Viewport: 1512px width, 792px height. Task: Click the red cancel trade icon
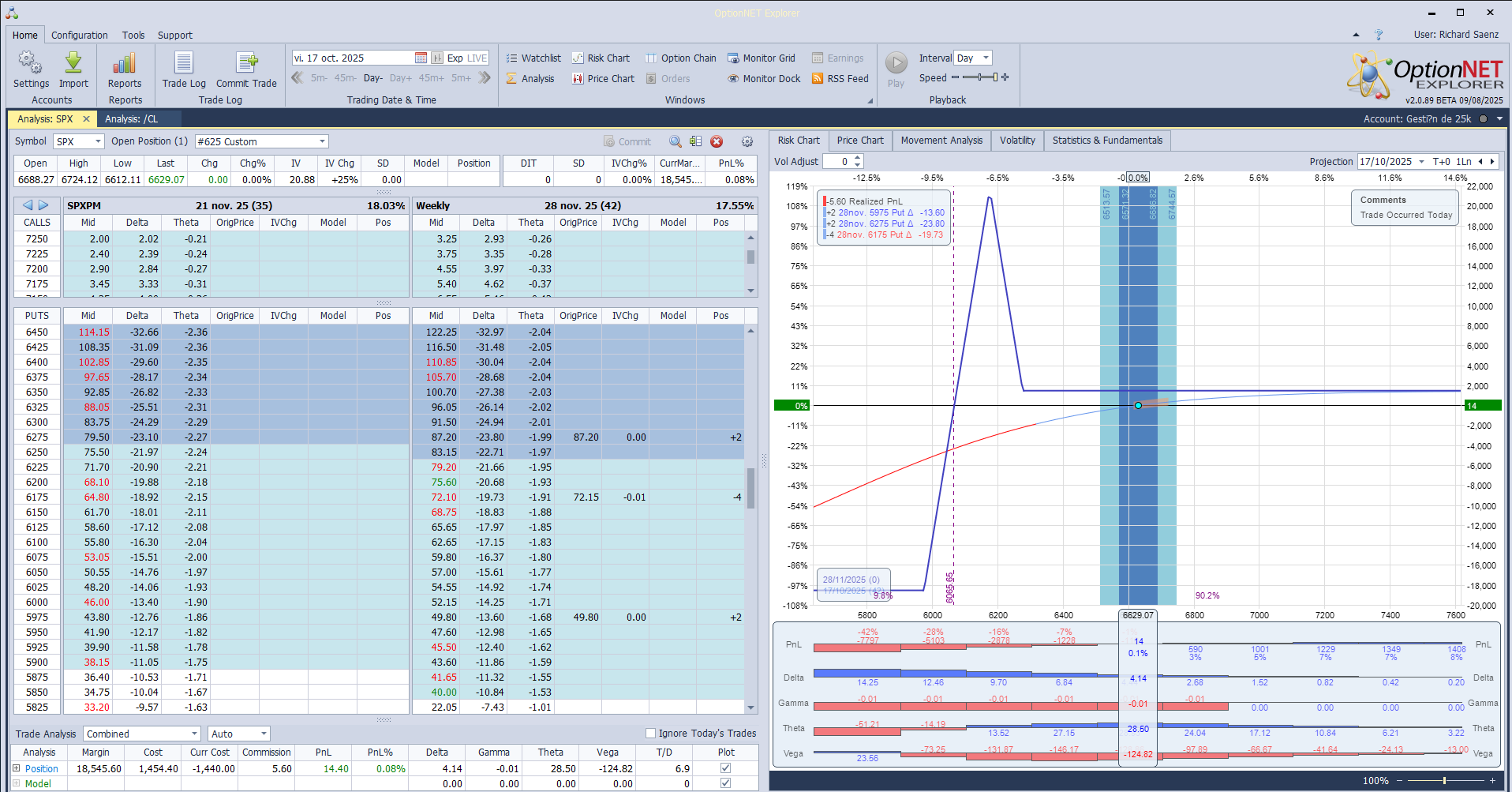[717, 141]
